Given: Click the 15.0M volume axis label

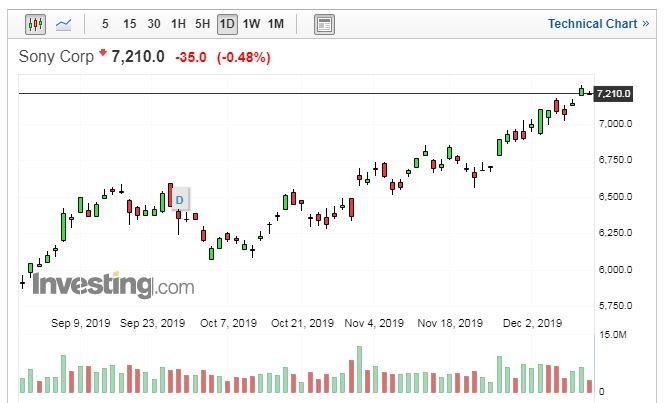Looking at the screenshot, I should (x=613, y=334).
